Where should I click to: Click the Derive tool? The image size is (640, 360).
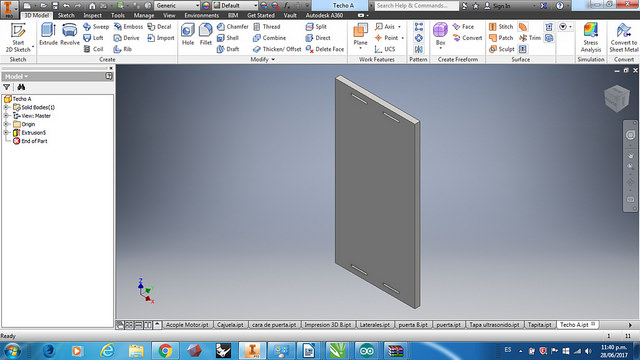pos(127,38)
